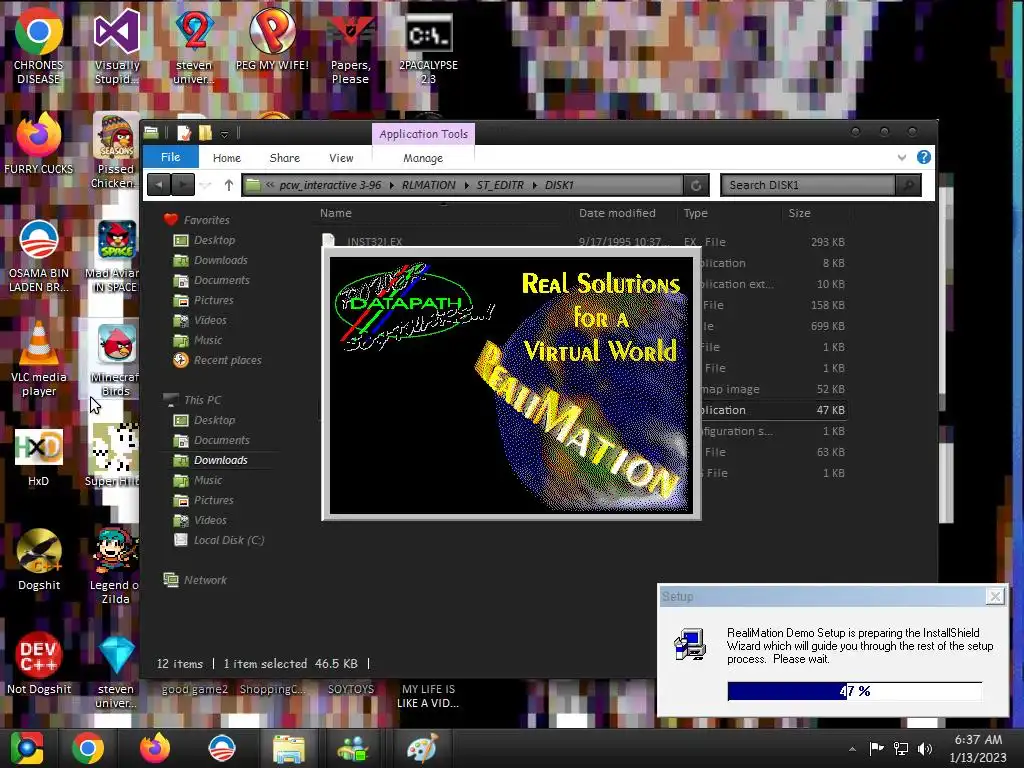Open the quick access toolbar dropdown arrow

tap(224, 134)
